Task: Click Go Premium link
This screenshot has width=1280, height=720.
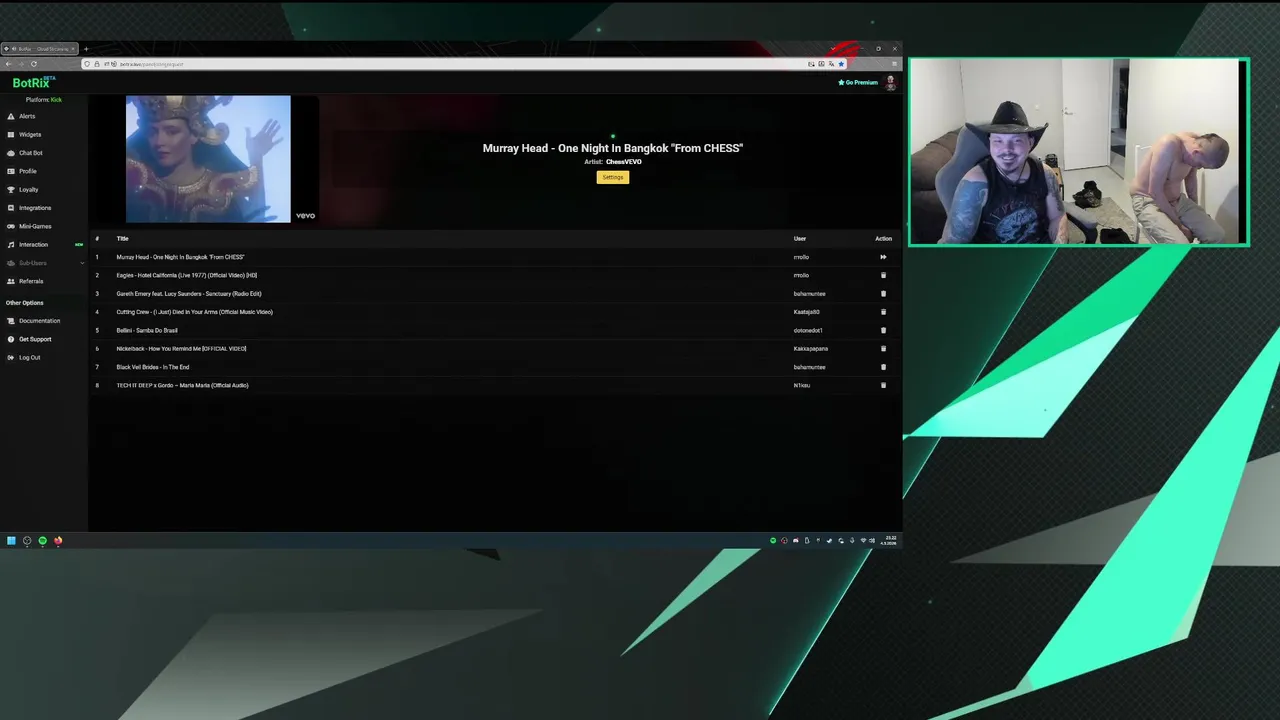Action: (x=858, y=82)
